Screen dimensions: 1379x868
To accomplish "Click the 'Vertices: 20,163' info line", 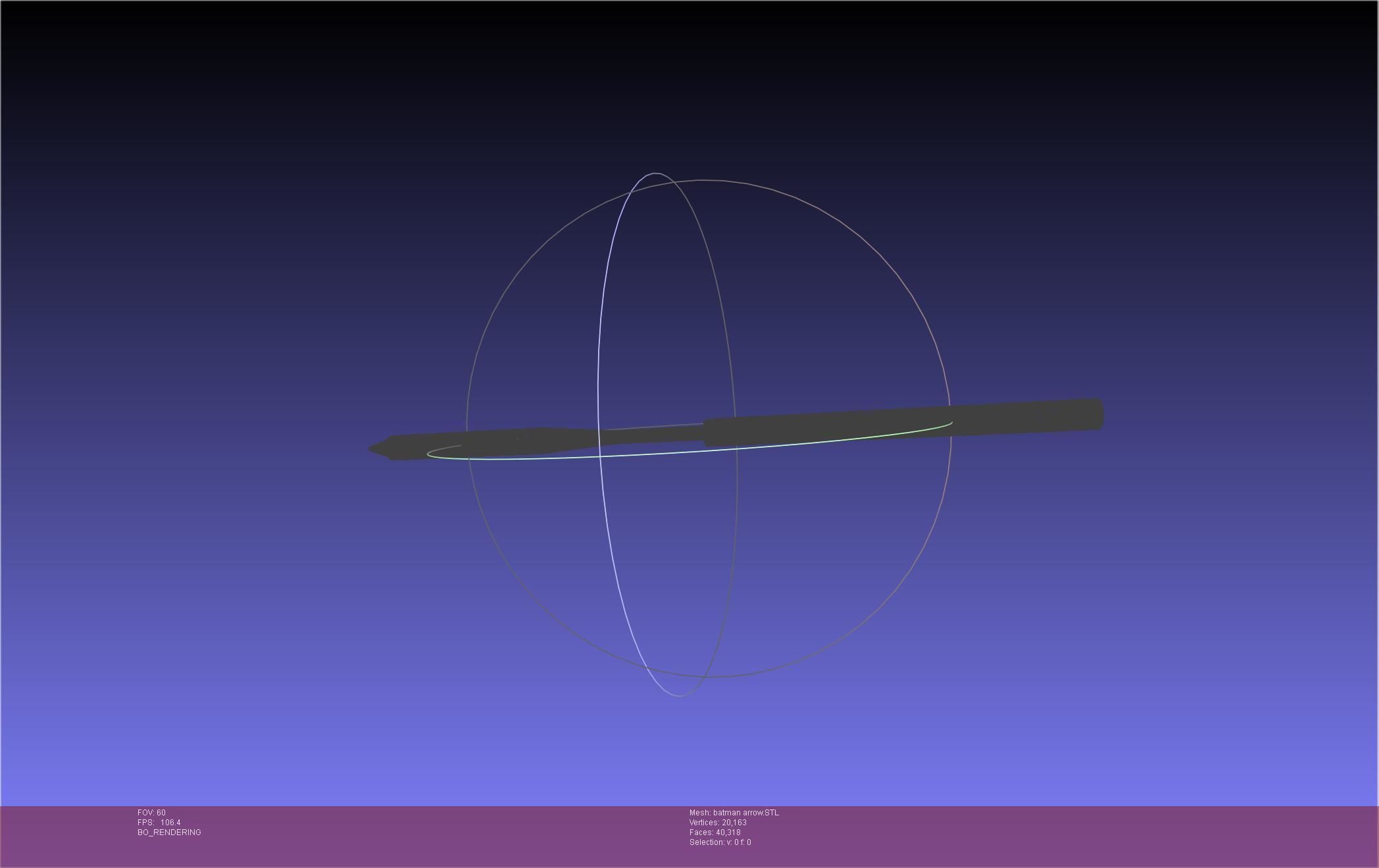I will [x=718, y=823].
